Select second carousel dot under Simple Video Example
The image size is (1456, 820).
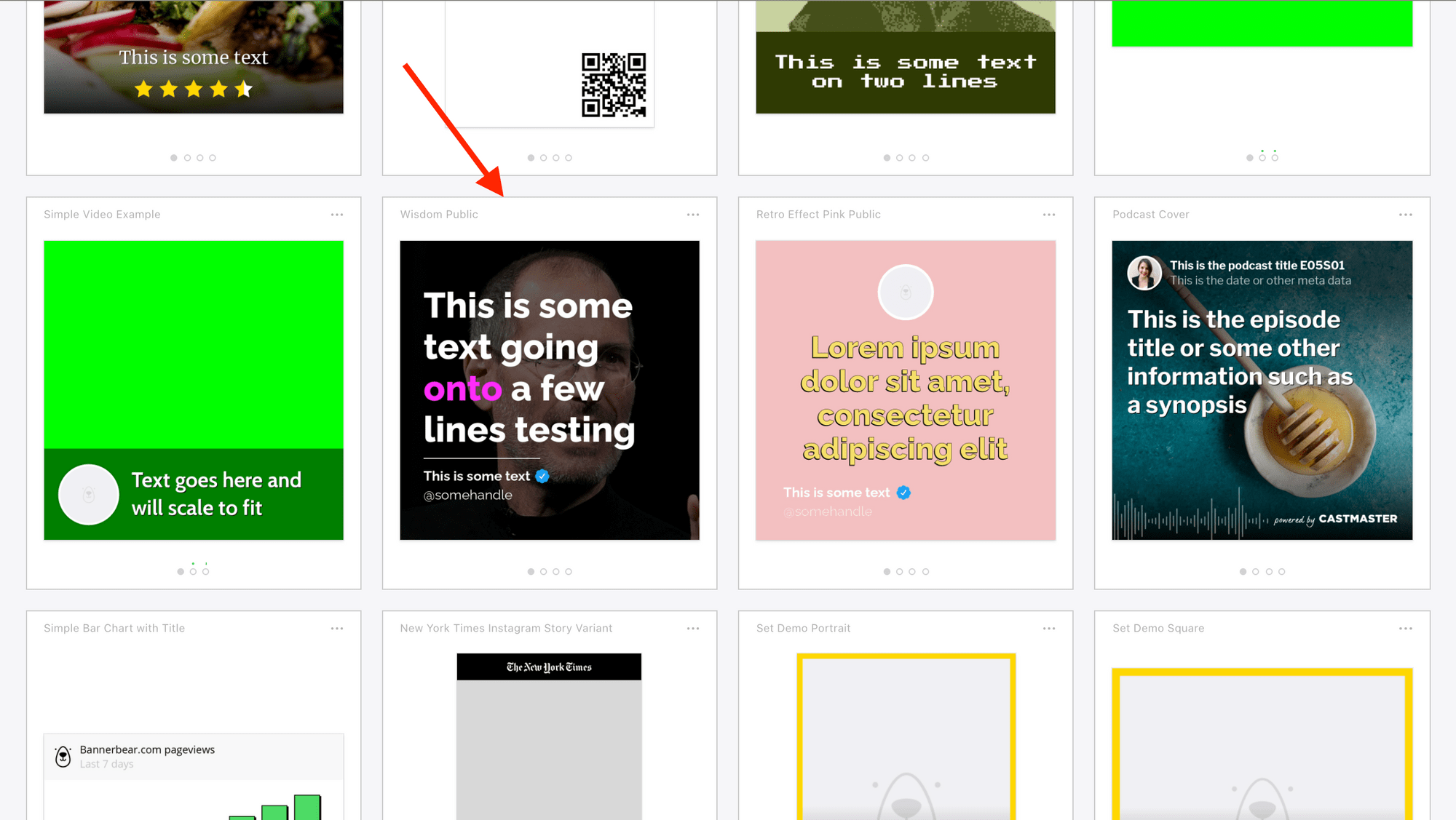pyautogui.click(x=193, y=572)
